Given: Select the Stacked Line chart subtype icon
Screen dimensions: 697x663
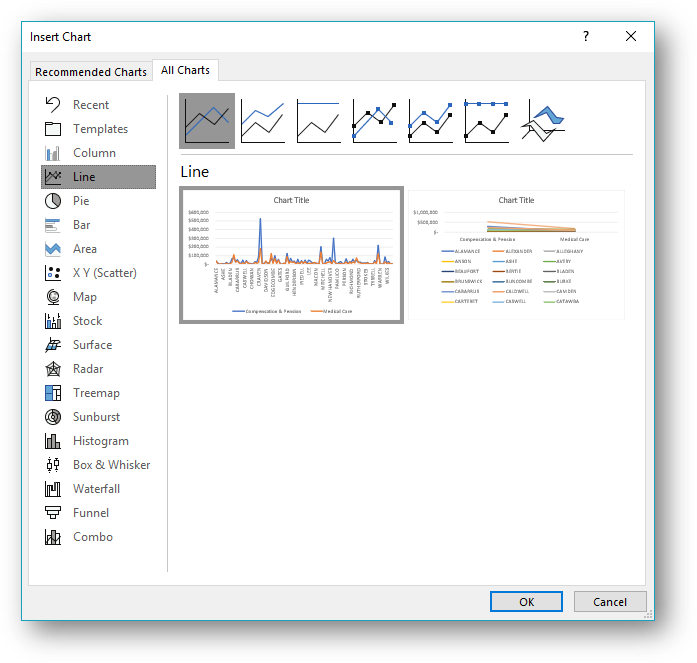Looking at the screenshot, I should click(x=263, y=121).
